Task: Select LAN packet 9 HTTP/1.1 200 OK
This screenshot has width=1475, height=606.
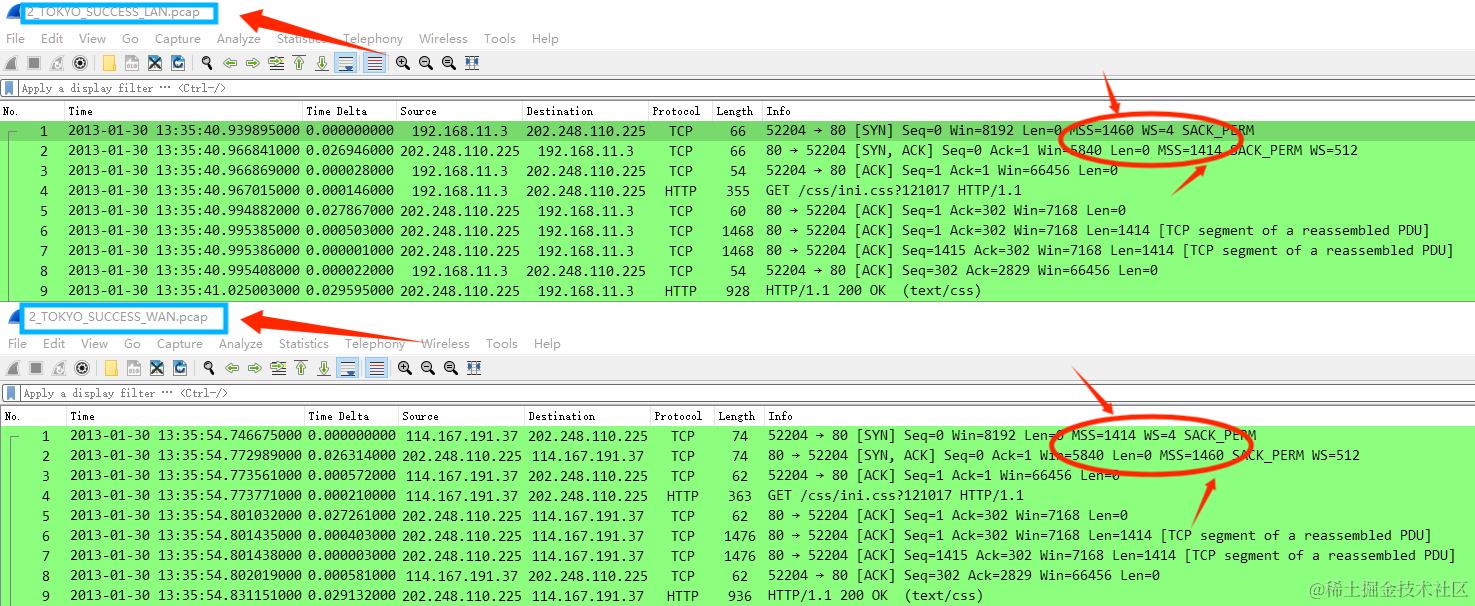Action: tap(737, 290)
